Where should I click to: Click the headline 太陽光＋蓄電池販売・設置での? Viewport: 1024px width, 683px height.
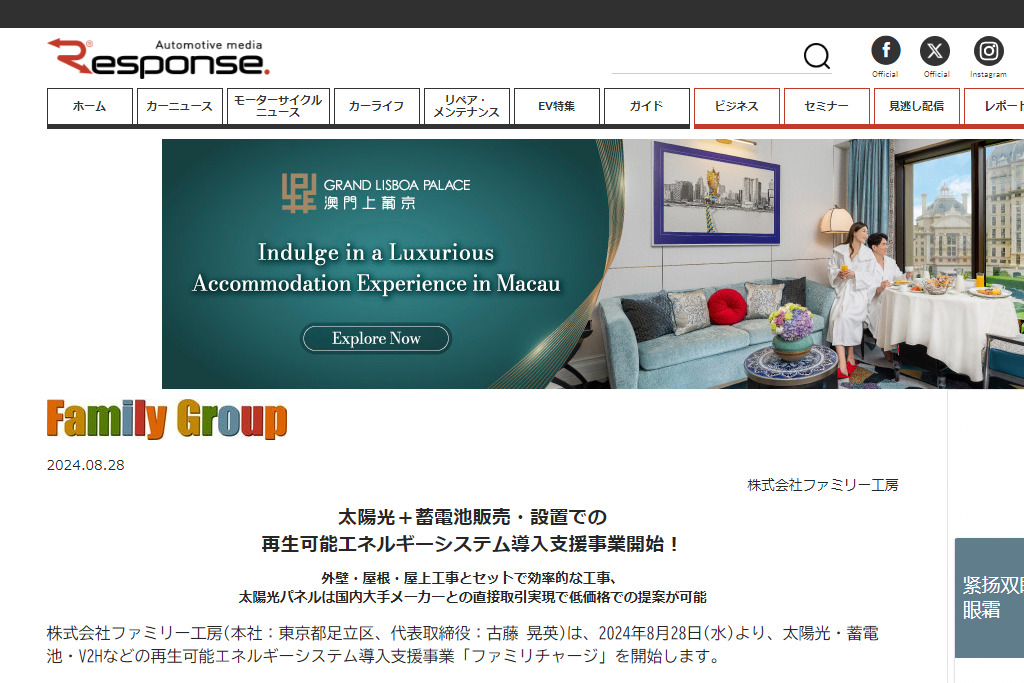pyautogui.click(x=472, y=517)
